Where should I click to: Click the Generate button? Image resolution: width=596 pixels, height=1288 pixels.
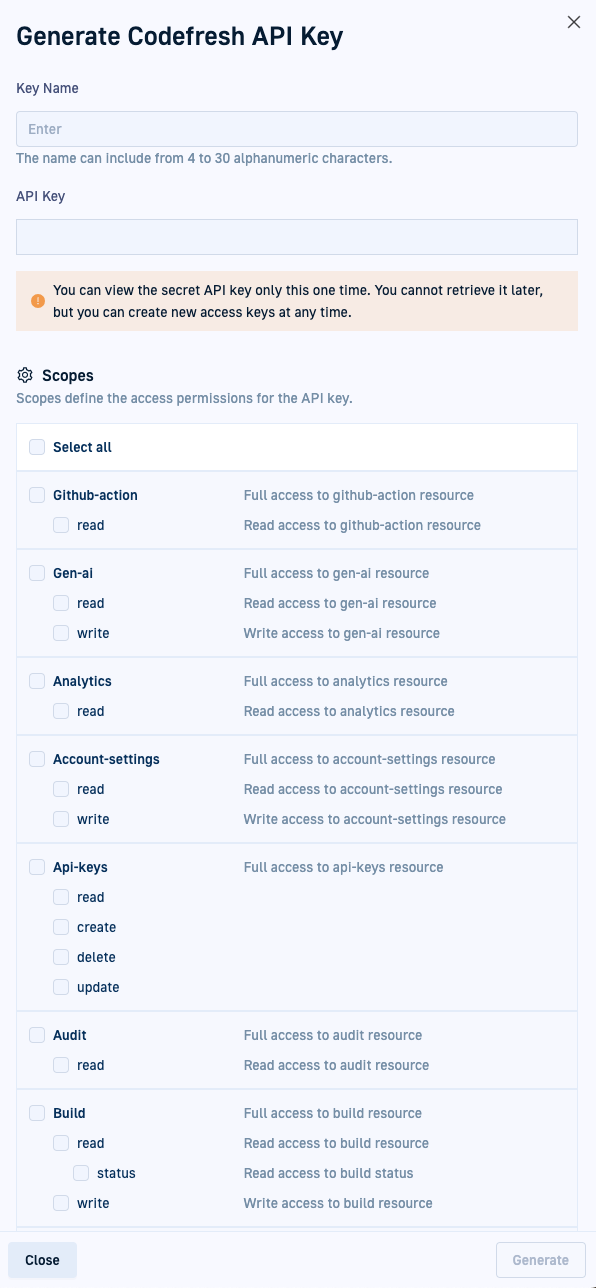pyautogui.click(x=540, y=1260)
